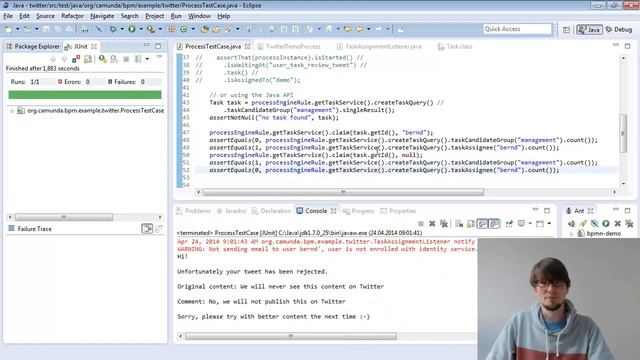Click the Debug bug icon in main toolbar
The image size is (640, 360).
click(x=113, y=29)
